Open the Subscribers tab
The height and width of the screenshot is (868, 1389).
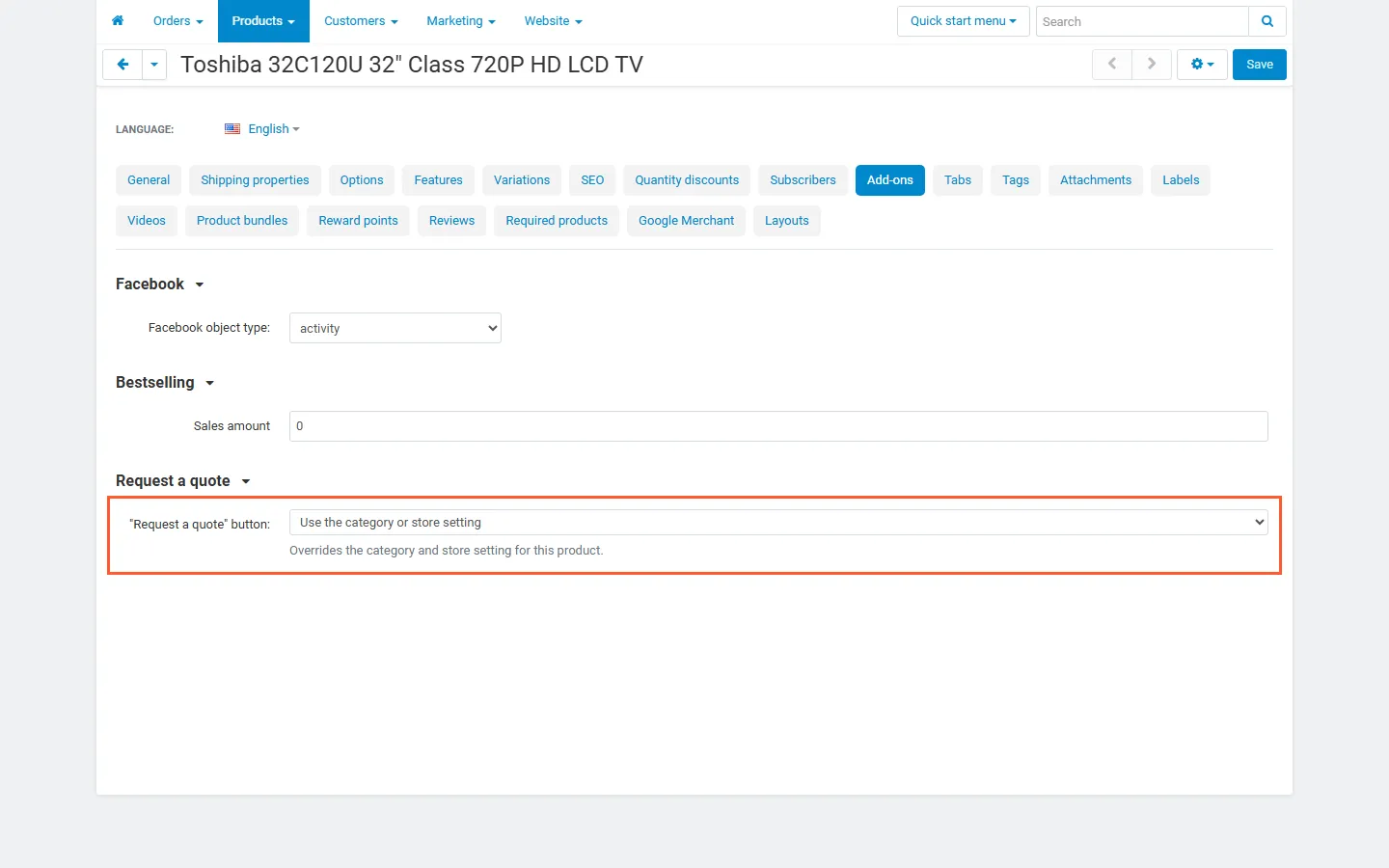[x=803, y=180]
